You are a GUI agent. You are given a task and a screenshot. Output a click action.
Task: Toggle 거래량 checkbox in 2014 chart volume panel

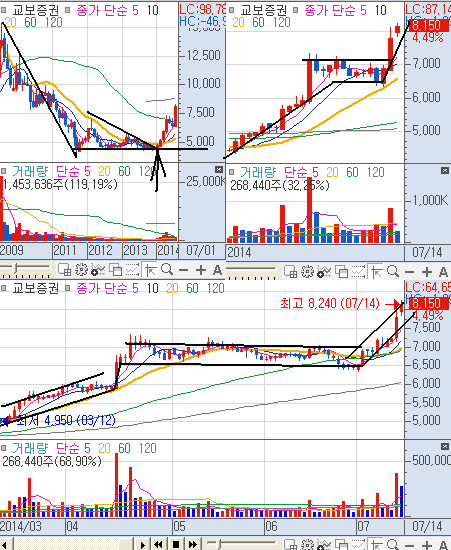pos(231,172)
